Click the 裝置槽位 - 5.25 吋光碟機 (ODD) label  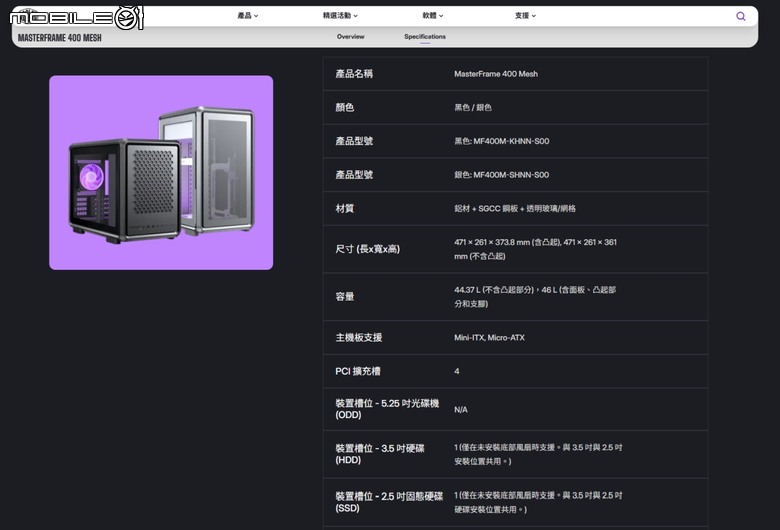coord(387,409)
